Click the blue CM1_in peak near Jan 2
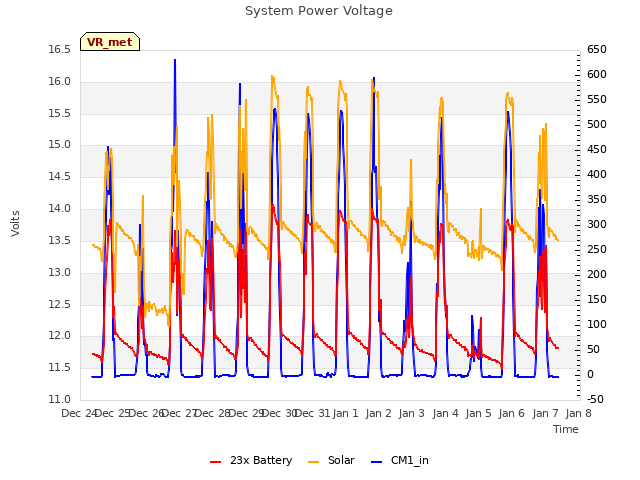The width and height of the screenshot is (640, 480). coord(374,78)
